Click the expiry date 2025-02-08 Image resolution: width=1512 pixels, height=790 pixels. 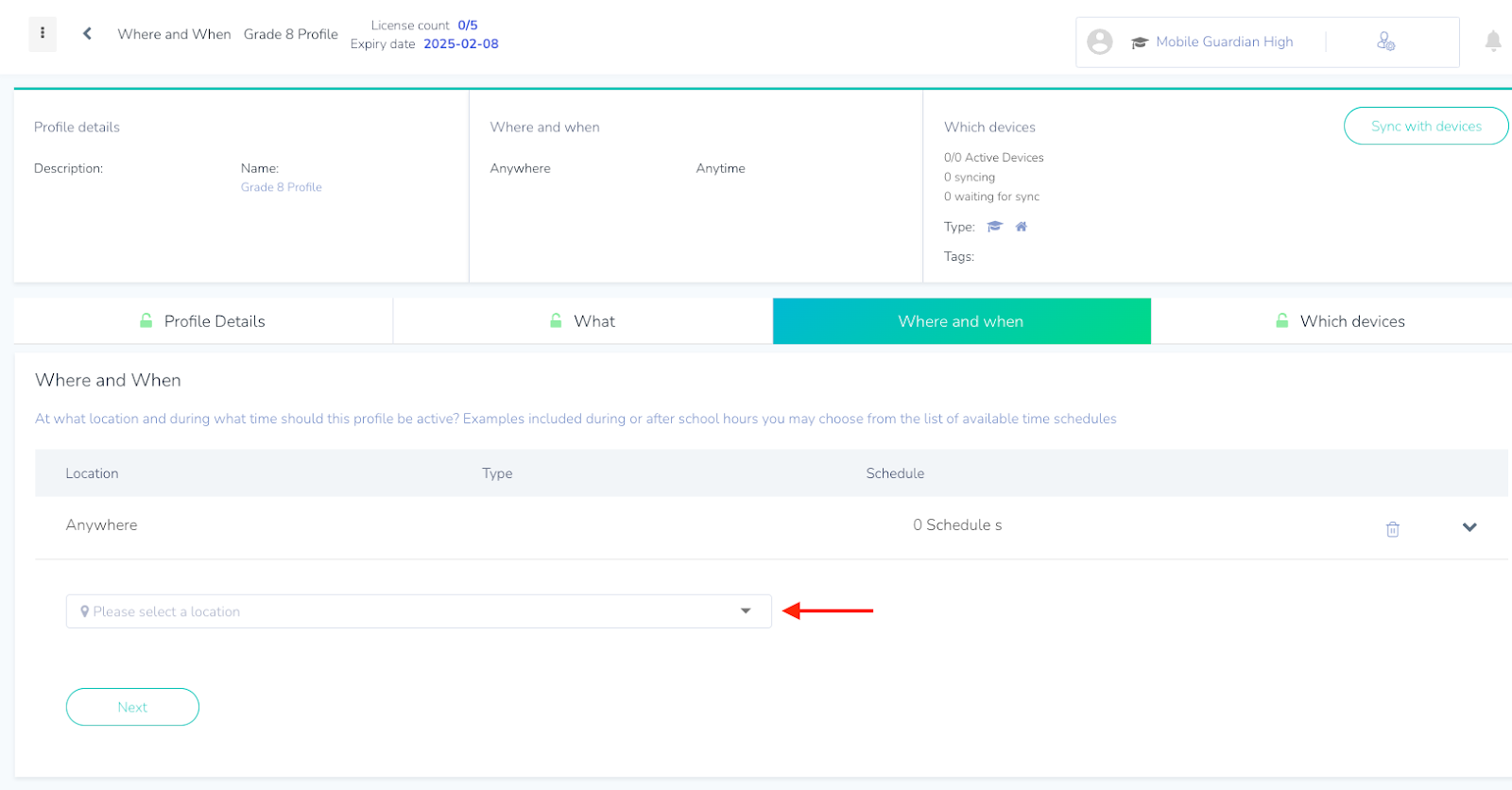pos(460,43)
